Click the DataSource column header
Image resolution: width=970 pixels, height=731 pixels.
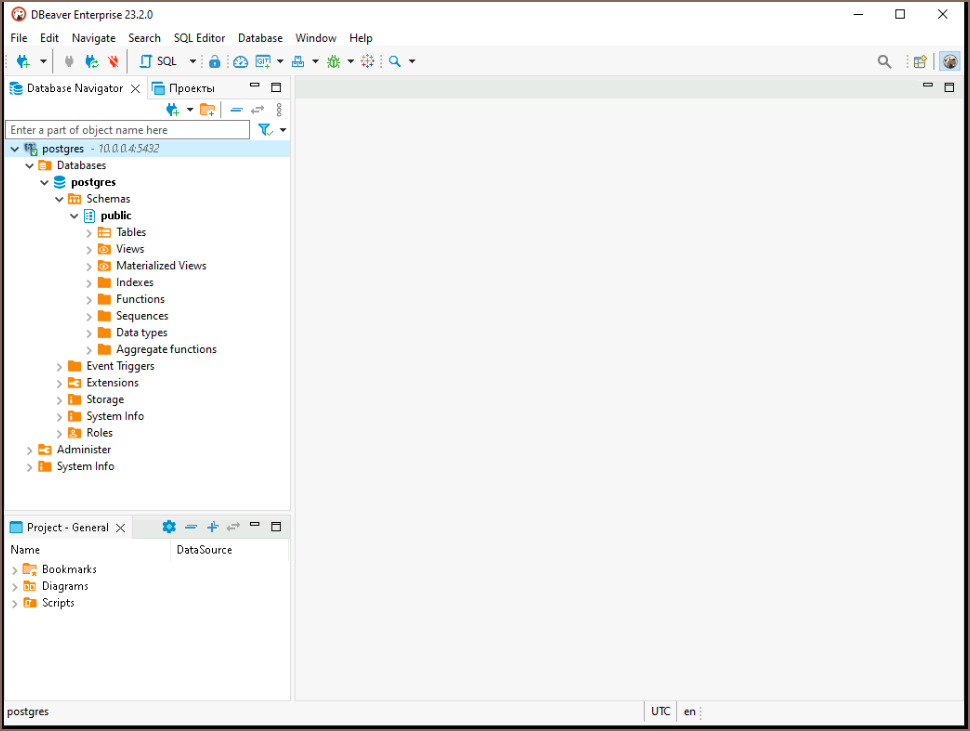[x=204, y=549]
